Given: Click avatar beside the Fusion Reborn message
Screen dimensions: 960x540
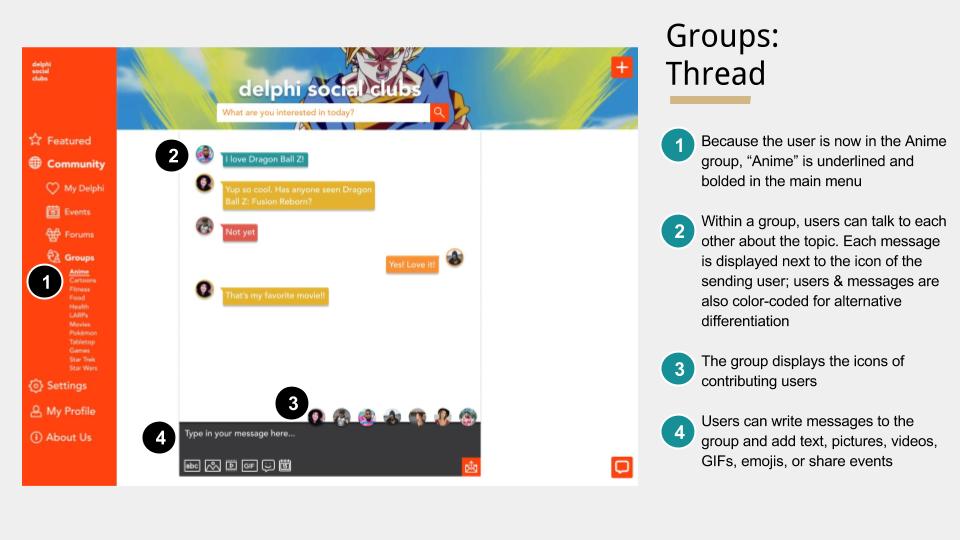Looking at the screenshot, I should tap(204, 182).
